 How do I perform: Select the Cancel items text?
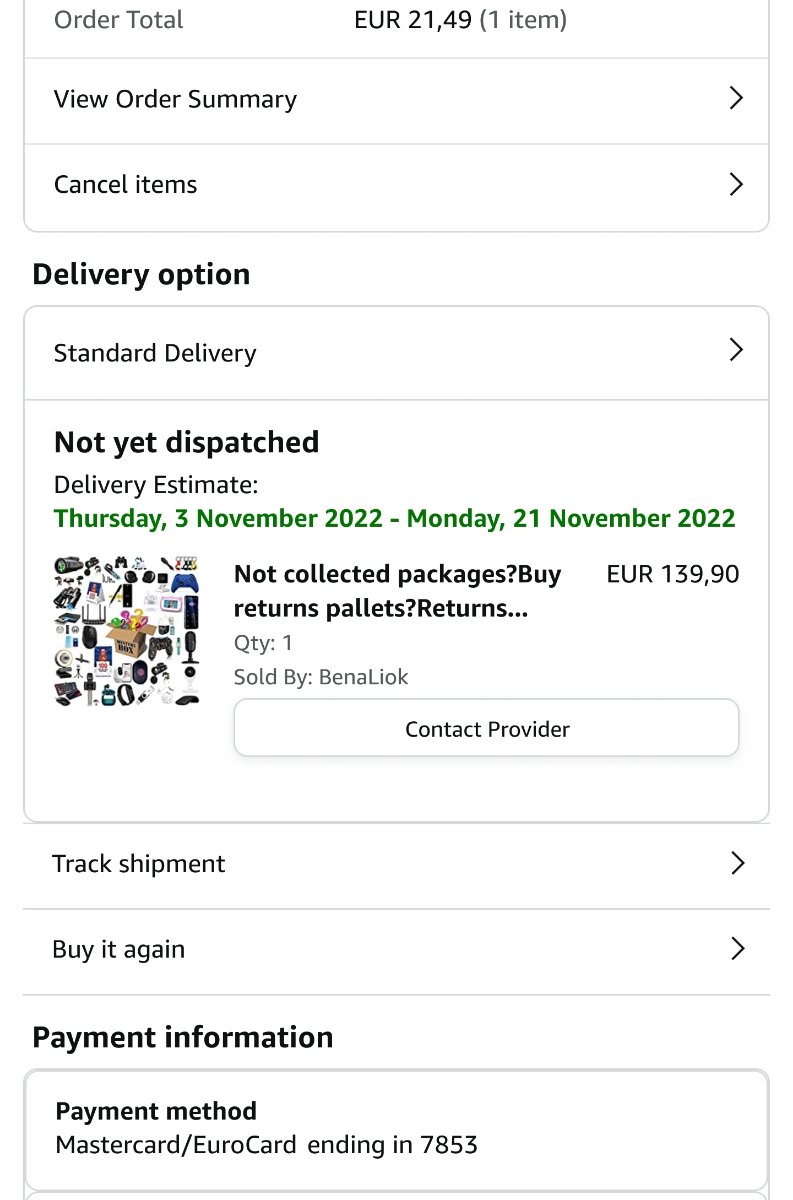125,185
